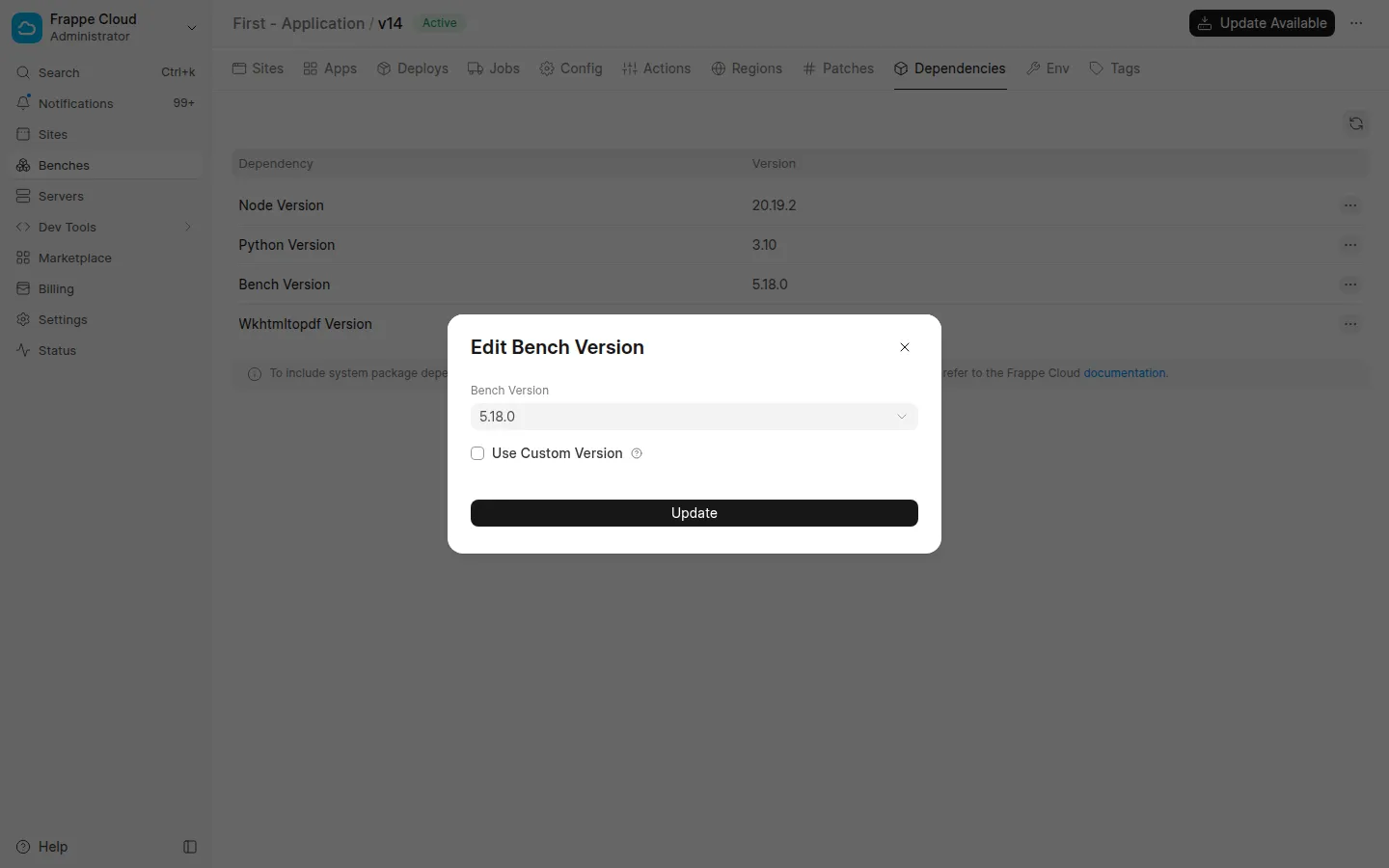
Task: Click the Node Version dependency name
Action: (282, 205)
